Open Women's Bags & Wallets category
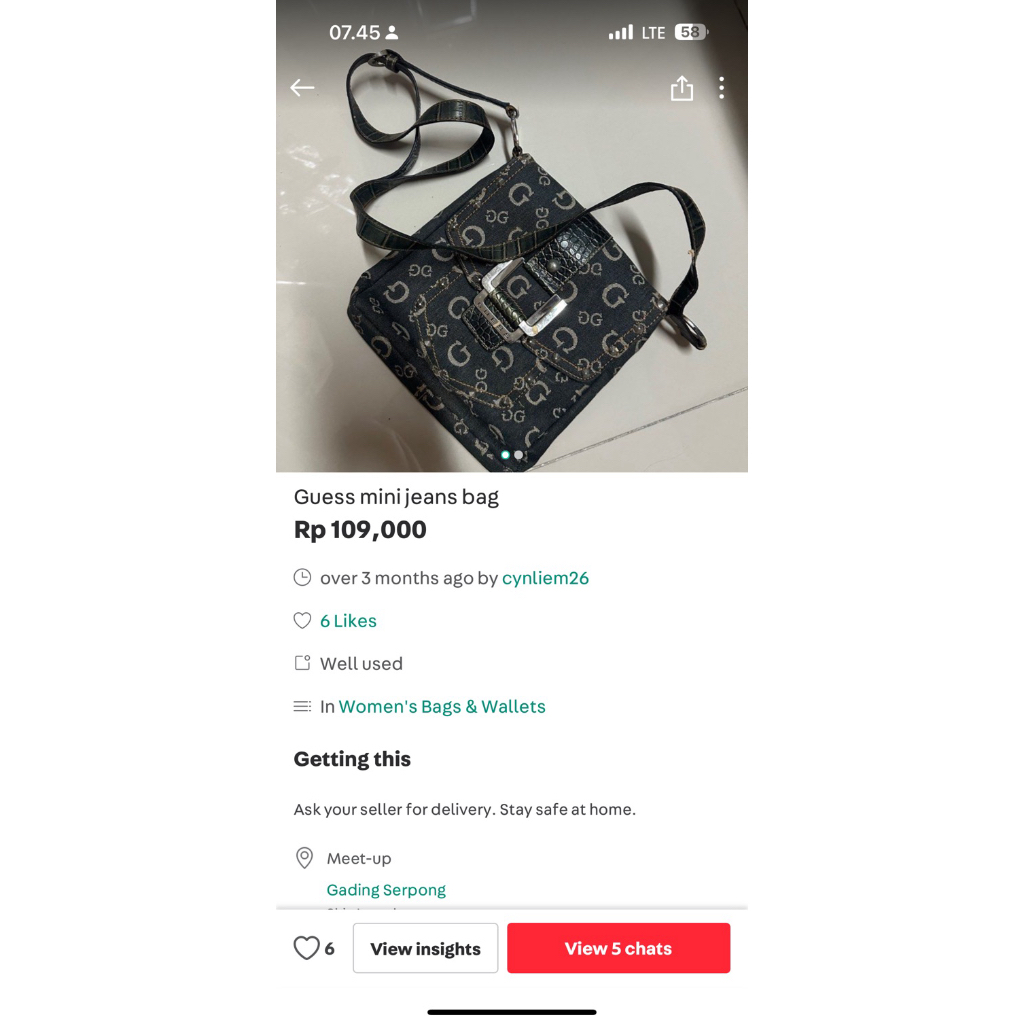This screenshot has height=1024, width=1024. pos(442,707)
